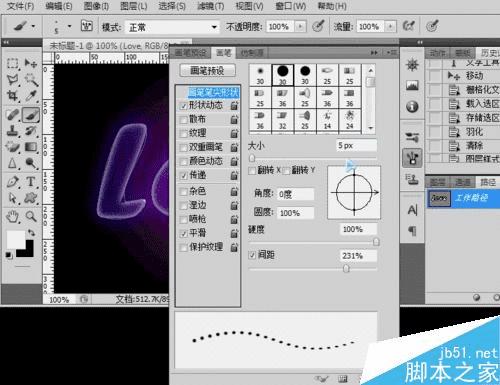
Task: Select Brush Tip Shape option
Action: click(213, 92)
